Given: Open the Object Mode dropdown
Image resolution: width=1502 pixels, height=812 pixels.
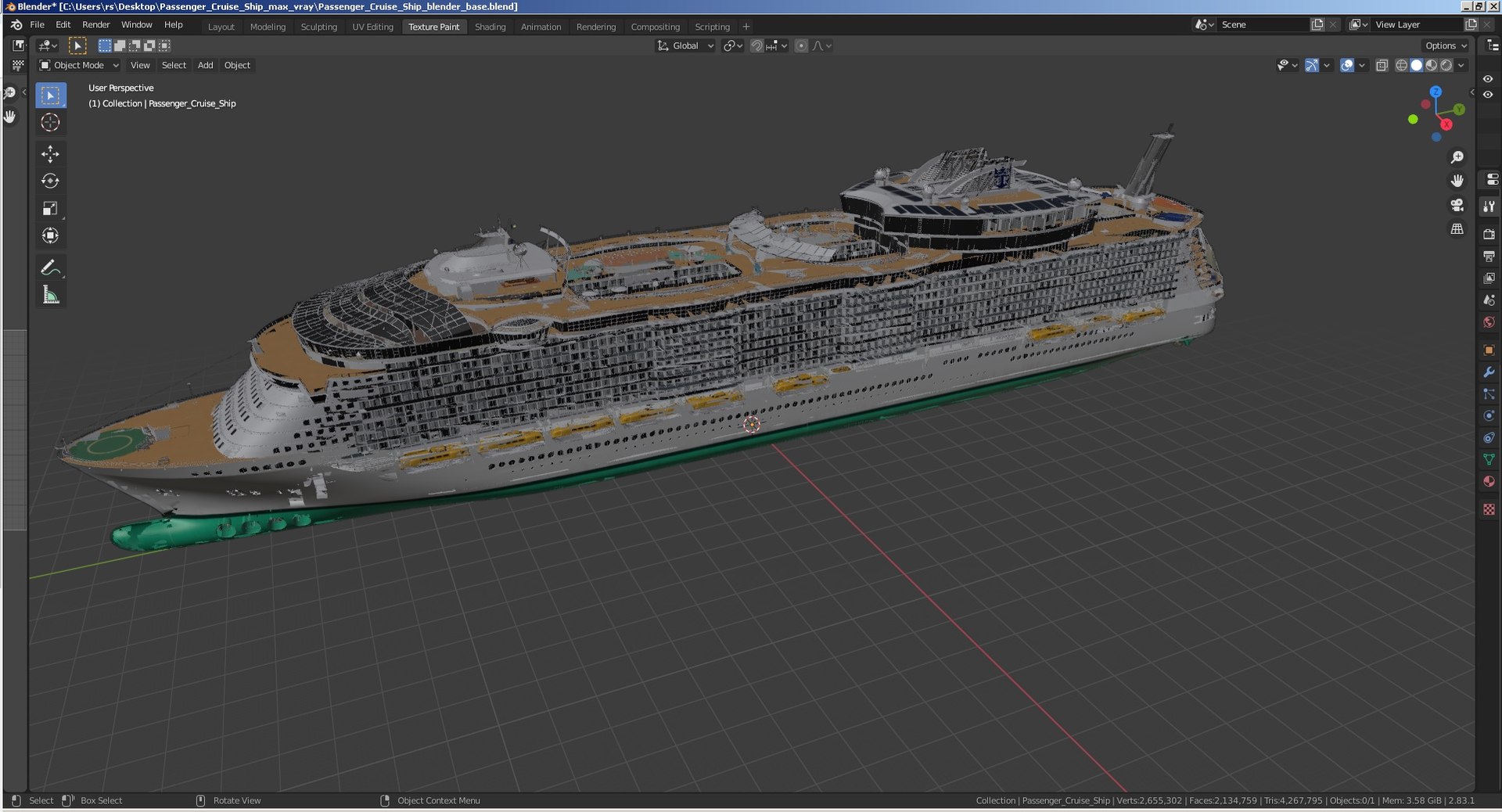Looking at the screenshot, I should (79, 65).
